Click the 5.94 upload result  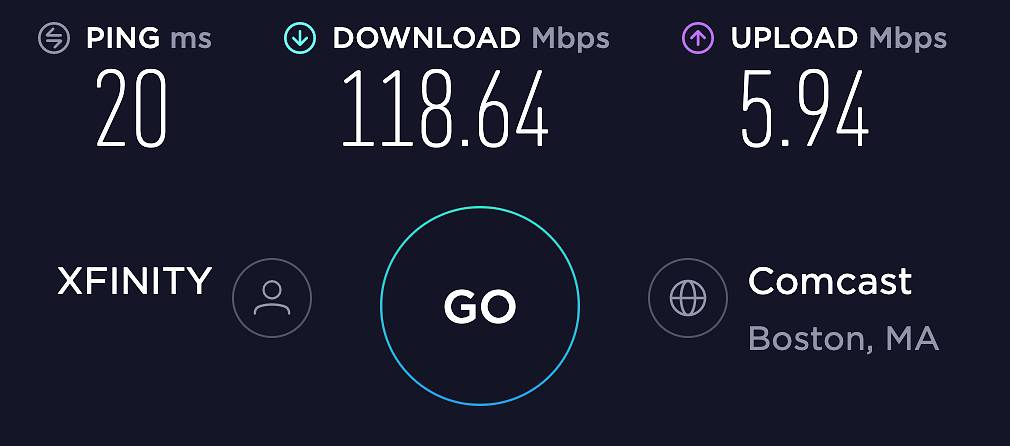tap(804, 108)
